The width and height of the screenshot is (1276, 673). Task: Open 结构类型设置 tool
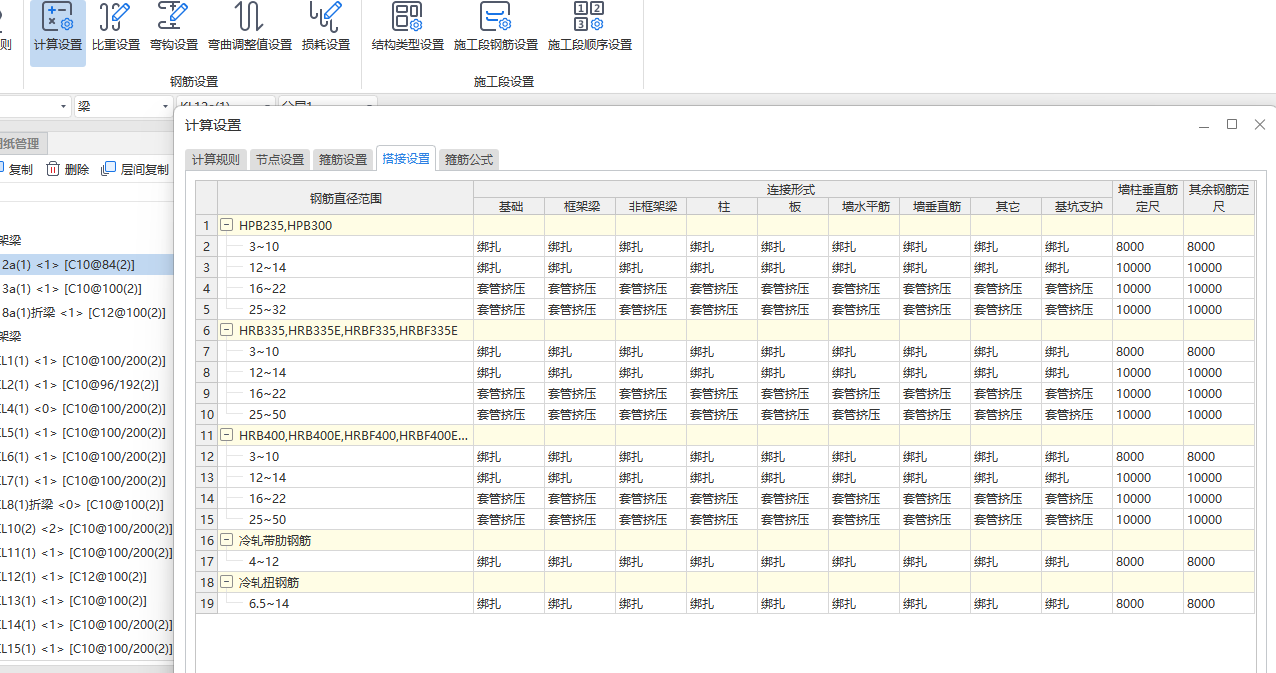coord(407,29)
